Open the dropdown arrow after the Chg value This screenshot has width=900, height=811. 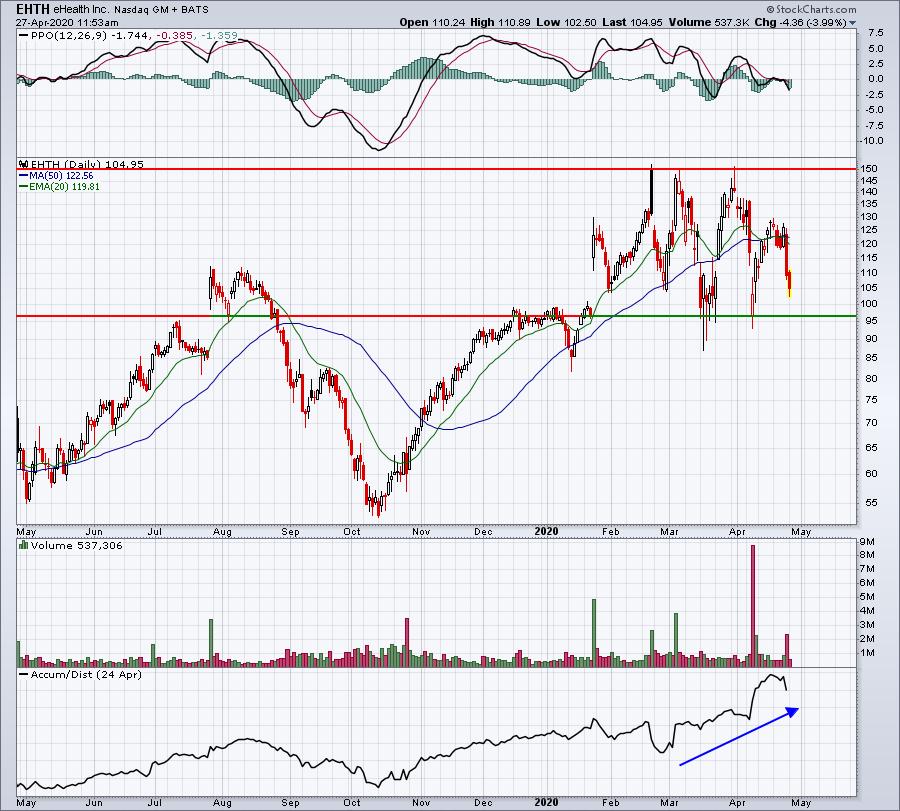tap(853, 22)
